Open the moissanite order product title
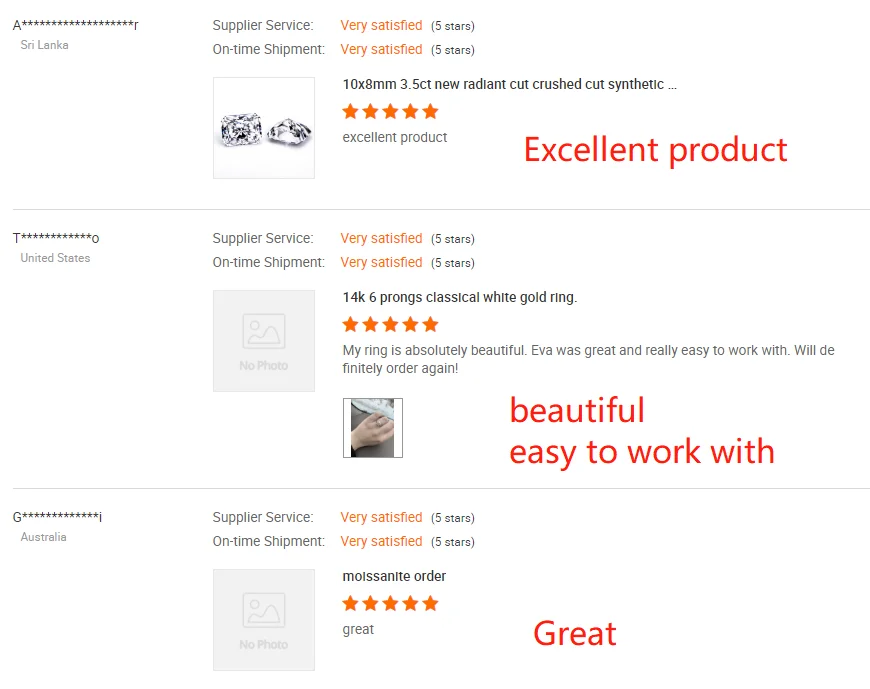 pos(394,577)
